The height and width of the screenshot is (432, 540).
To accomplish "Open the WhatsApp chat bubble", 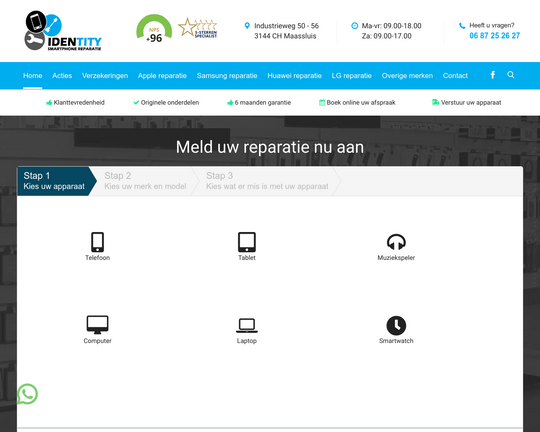I will pos(28,394).
